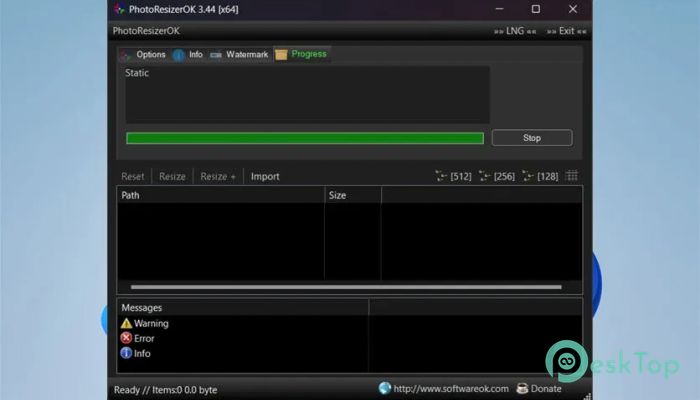Open the softwareok.com link

coord(451,389)
